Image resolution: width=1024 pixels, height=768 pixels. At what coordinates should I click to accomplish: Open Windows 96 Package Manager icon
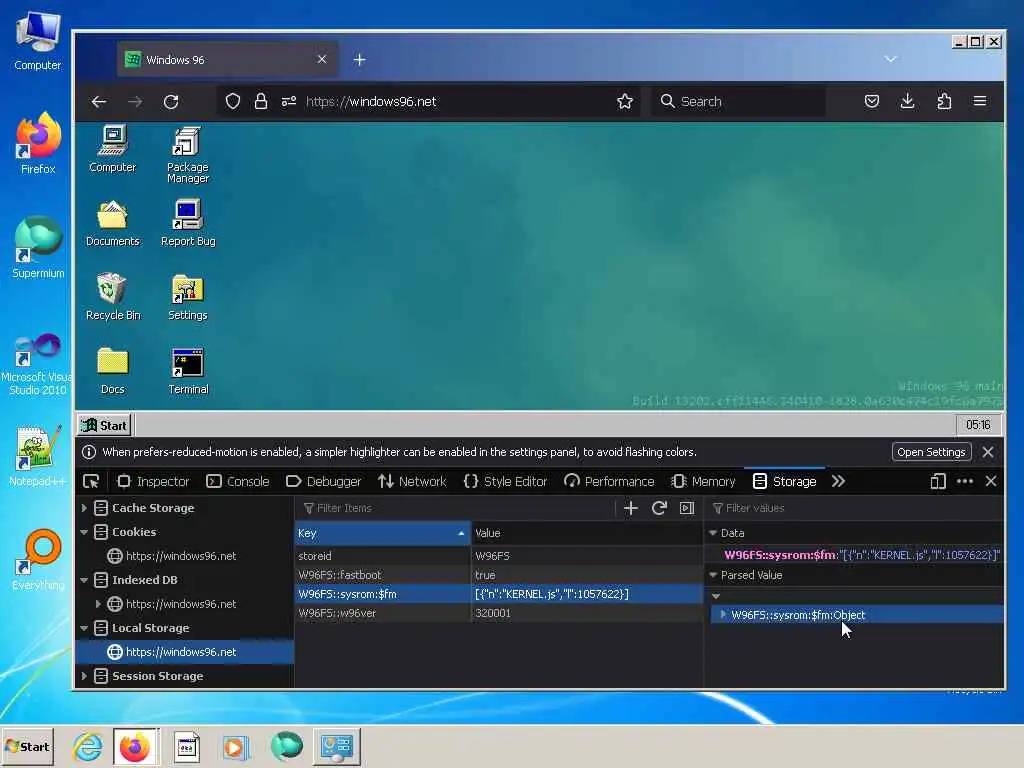[187, 155]
